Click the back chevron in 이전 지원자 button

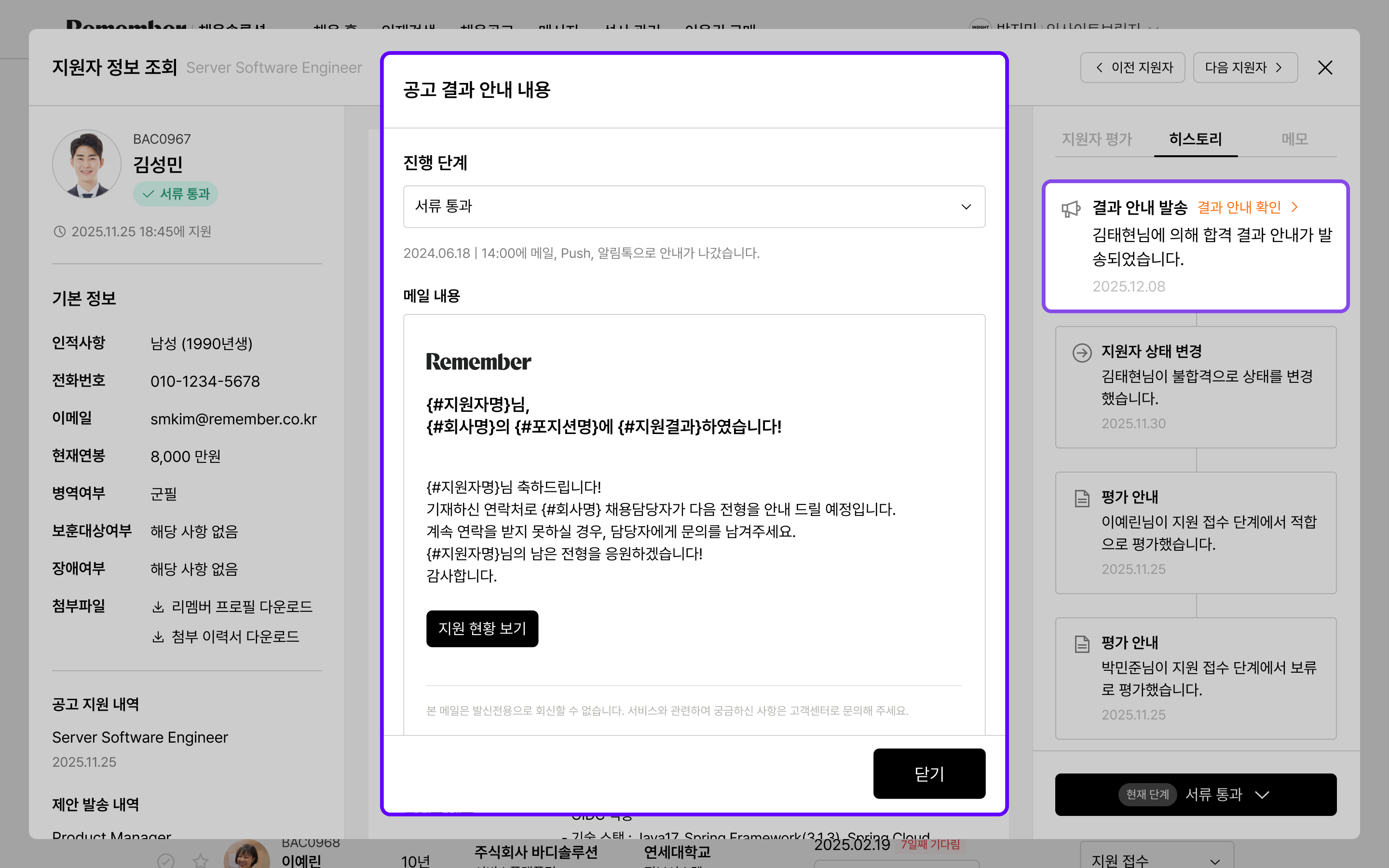tap(1099, 67)
